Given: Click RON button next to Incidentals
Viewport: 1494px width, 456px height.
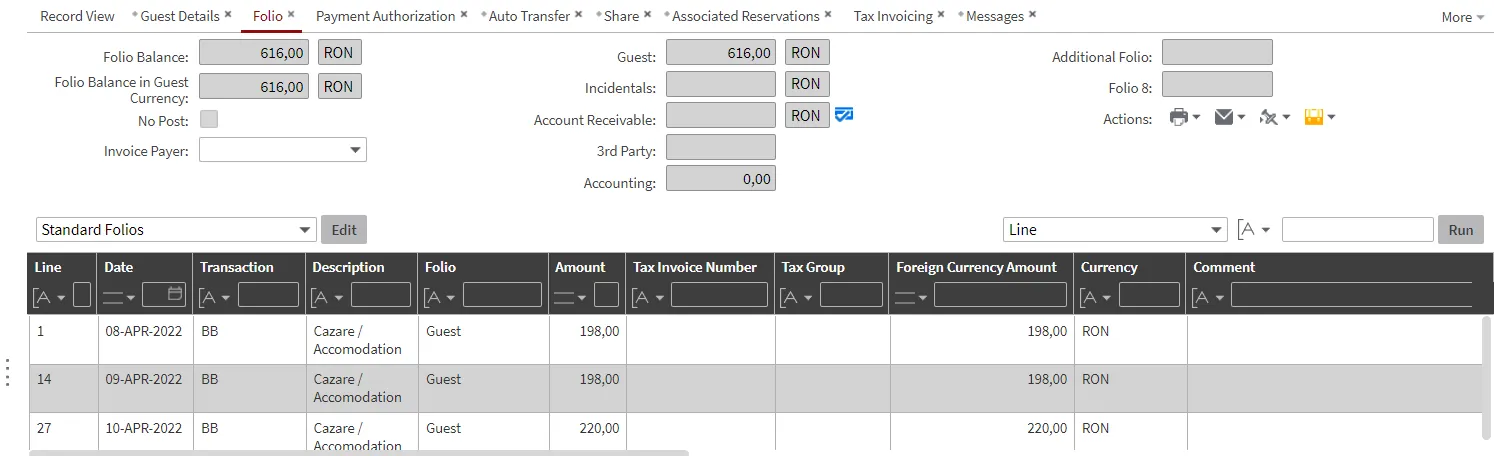Looking at the screenshot, I should click(807, 84).
